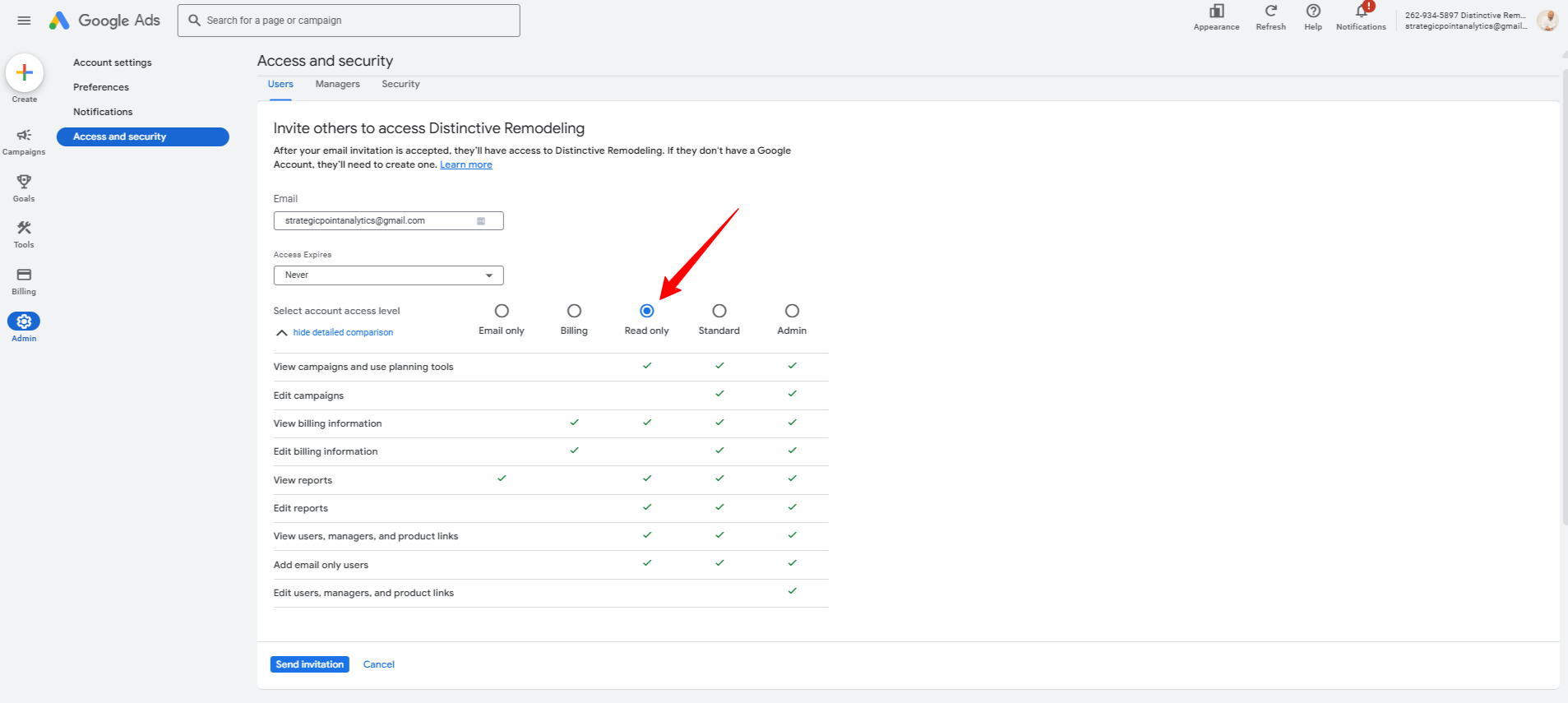
Task: Click the 'Edit reports' row label
Action: click(x=300, y=508)
